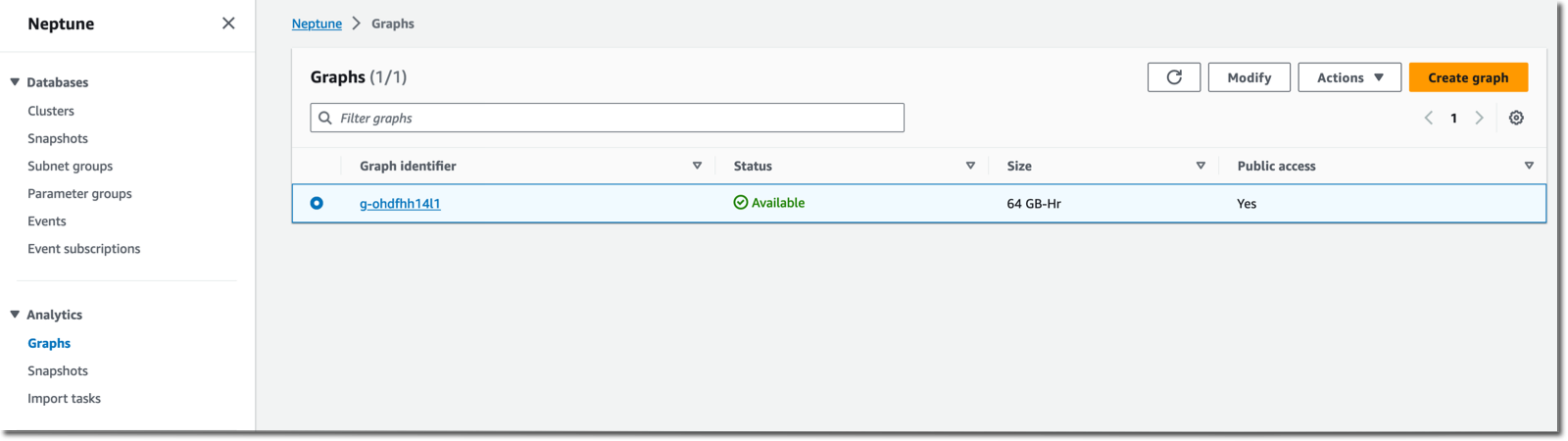The height and width of the screenshot is (441, 1568).
Task: Click the Modify button
Action: 1249,77
